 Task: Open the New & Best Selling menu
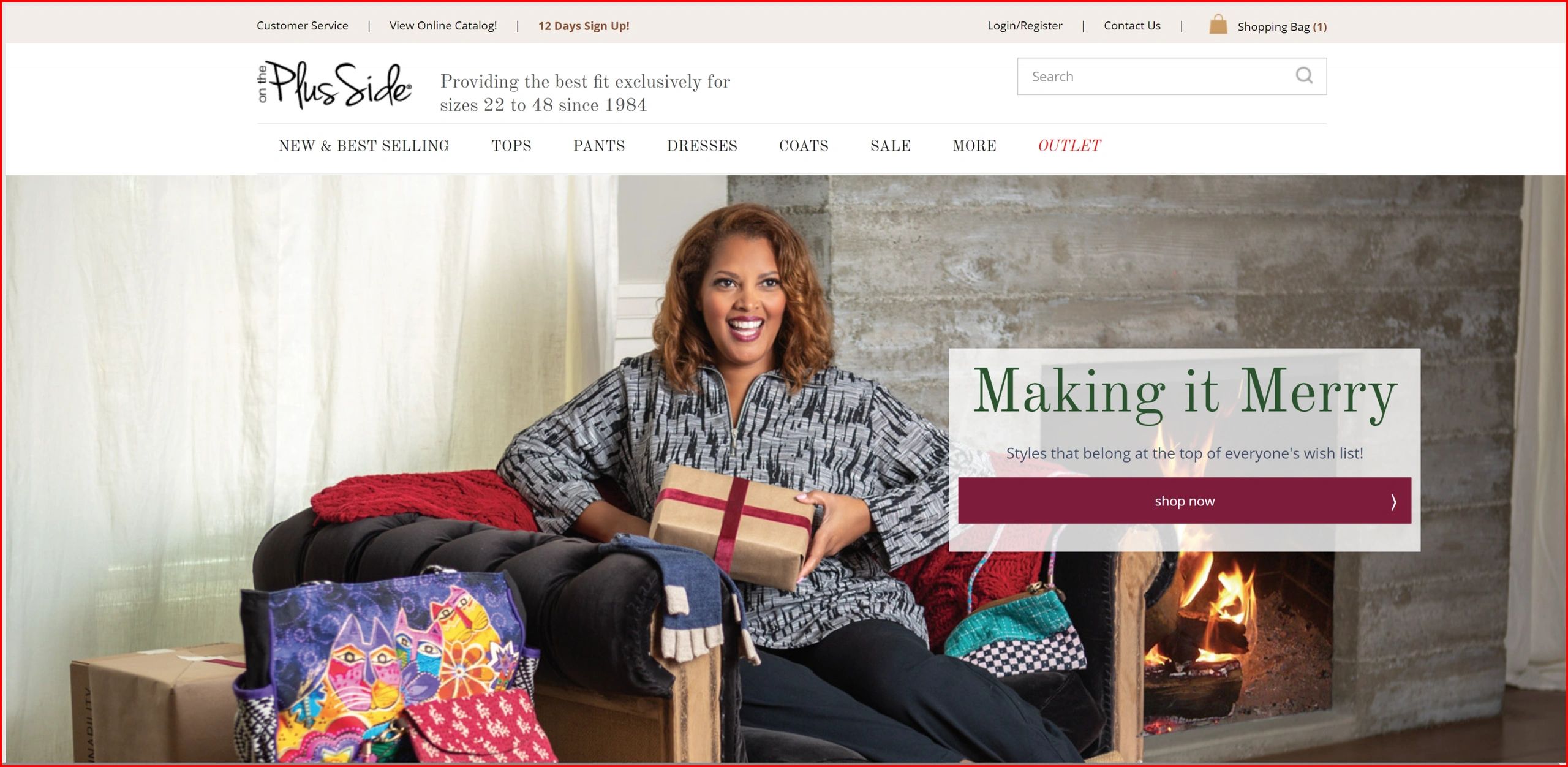364,146
